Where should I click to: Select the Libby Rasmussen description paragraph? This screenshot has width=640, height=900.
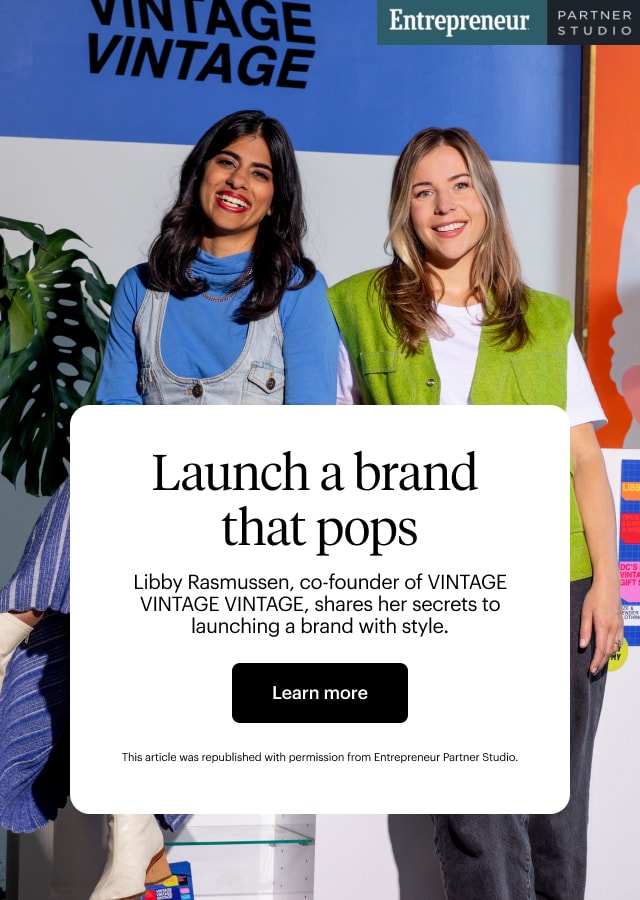click(x=320, y=604)
